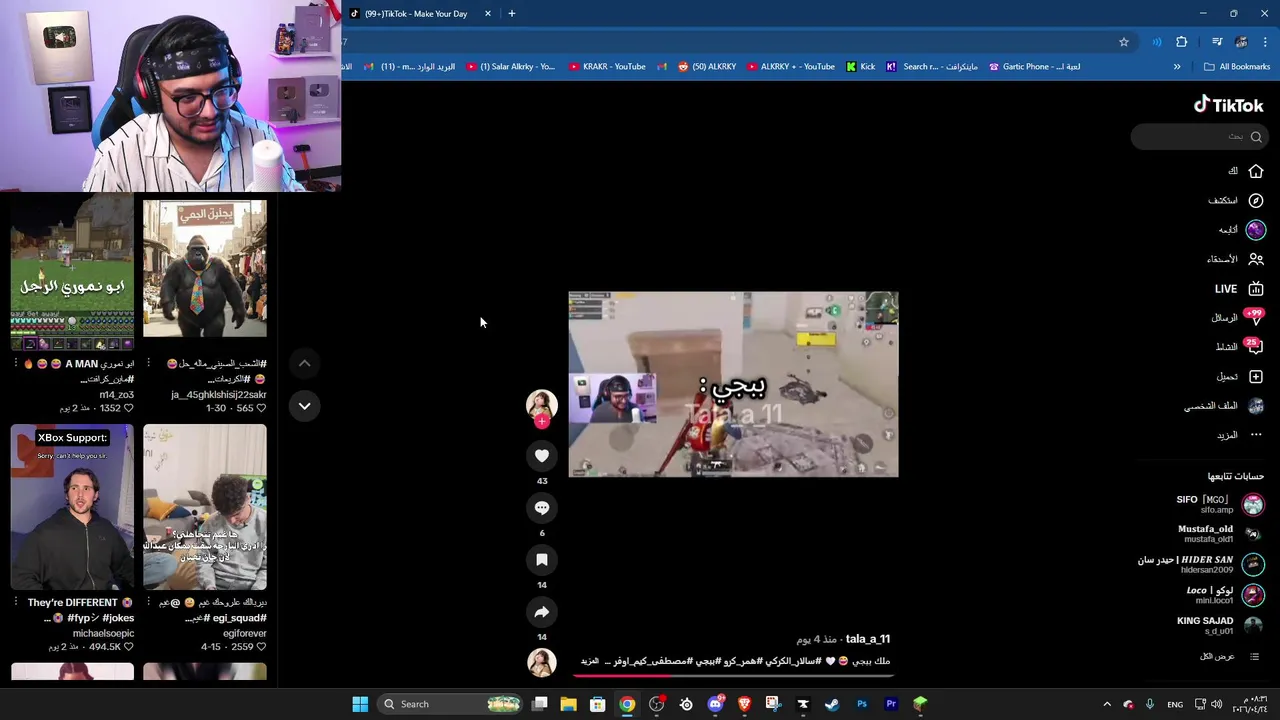
Task: Like michaelsoepic video with 494.5K heart
Action: click(x=128, y=647)
